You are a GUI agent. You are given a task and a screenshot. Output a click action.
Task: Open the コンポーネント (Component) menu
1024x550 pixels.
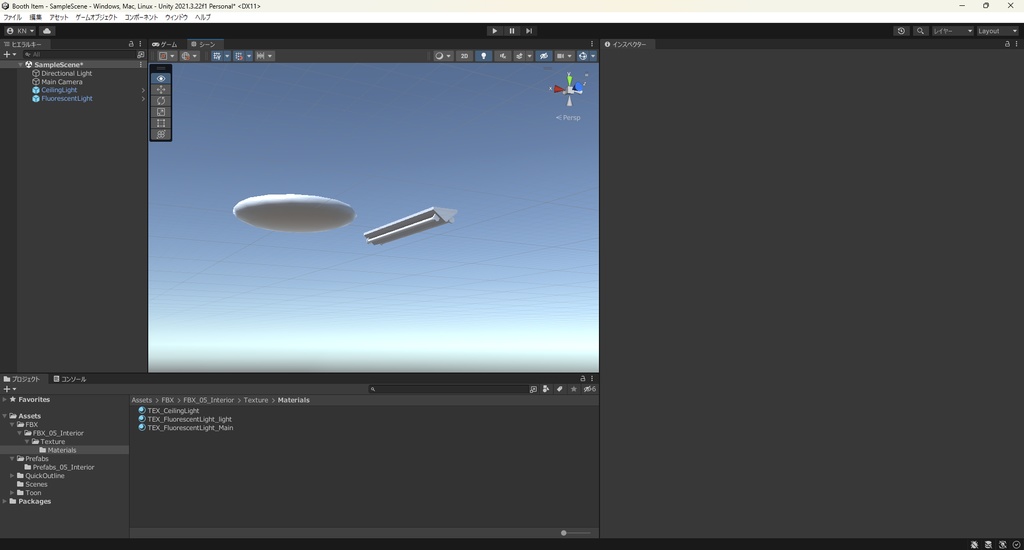click(141, 18)
